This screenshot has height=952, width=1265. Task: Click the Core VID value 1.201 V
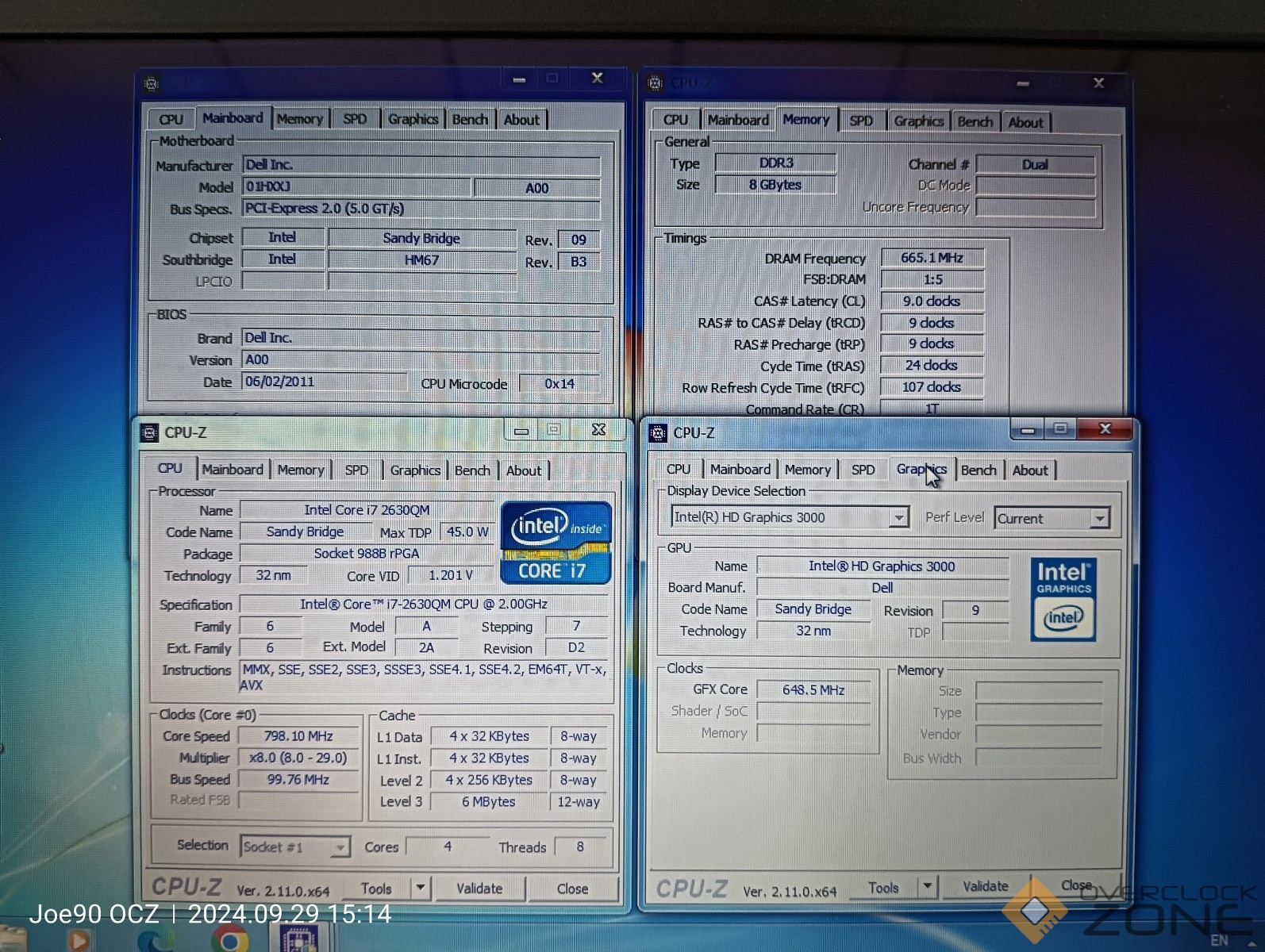(x=451, y=575)
